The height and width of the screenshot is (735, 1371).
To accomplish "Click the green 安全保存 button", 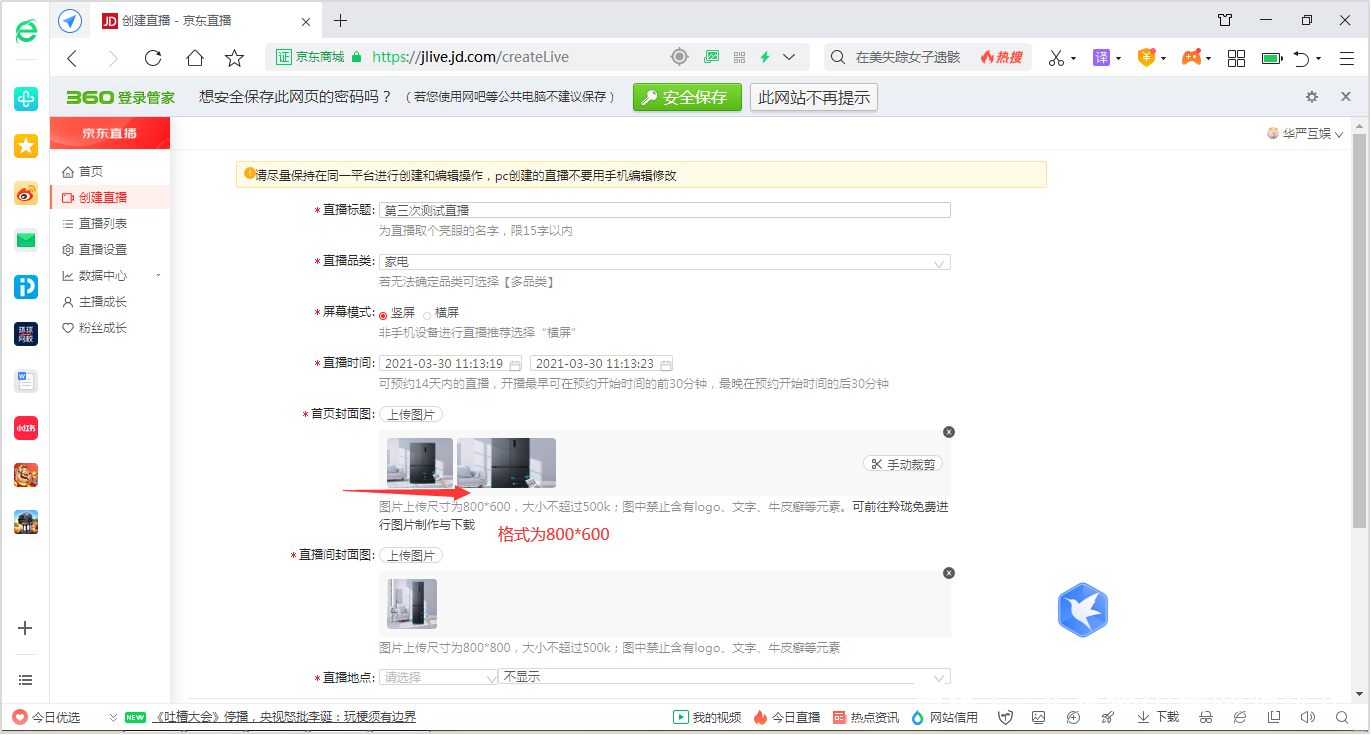I will 687,97.
